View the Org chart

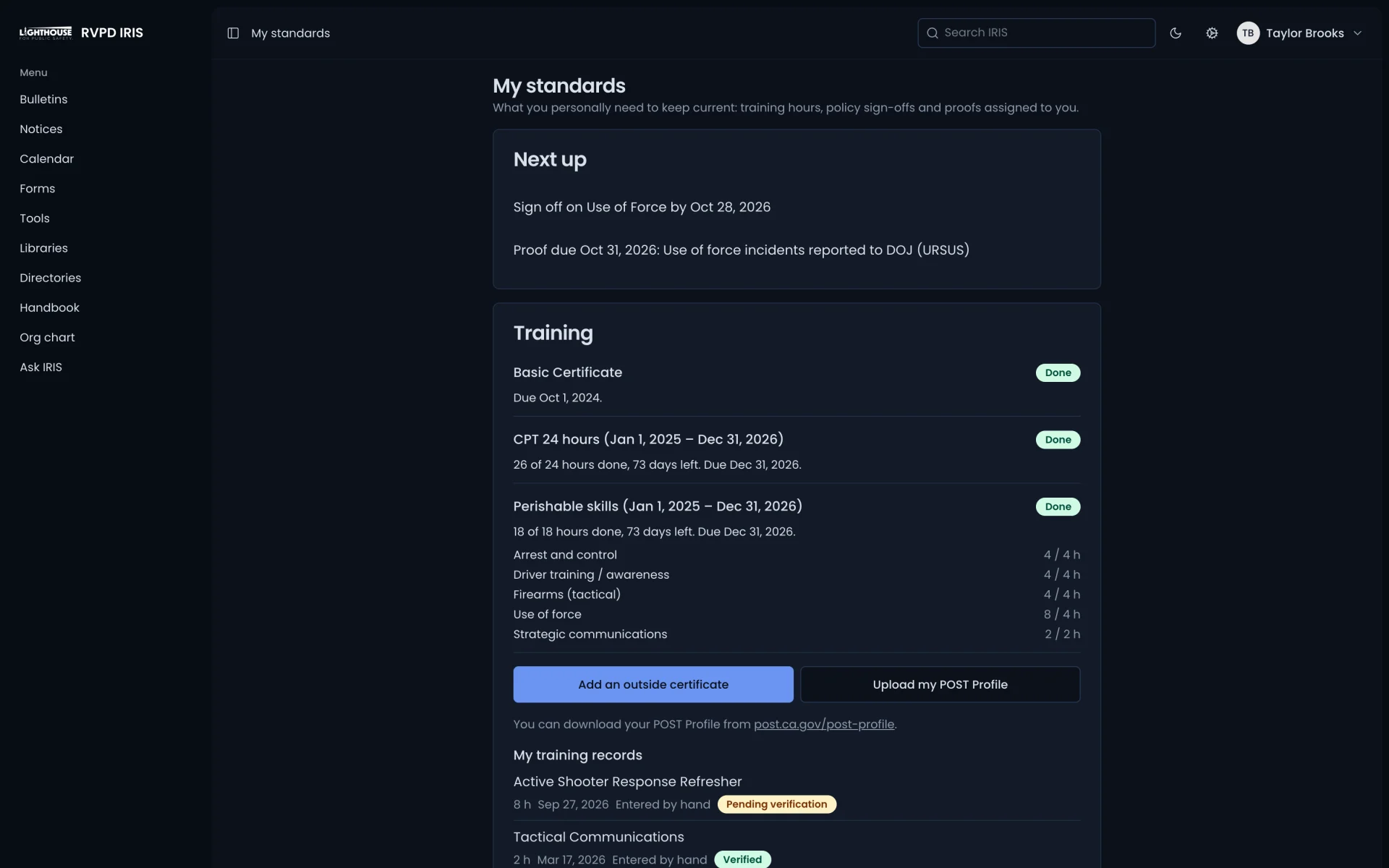pyautogui.click(x=47, y=337)
